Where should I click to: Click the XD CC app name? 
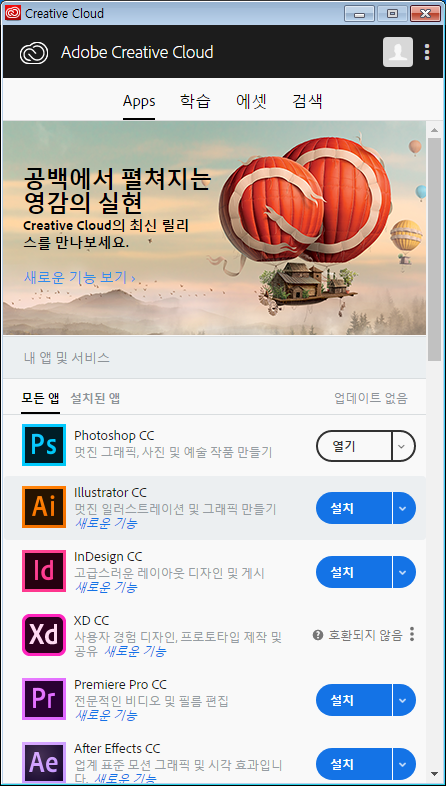[91, 621]
